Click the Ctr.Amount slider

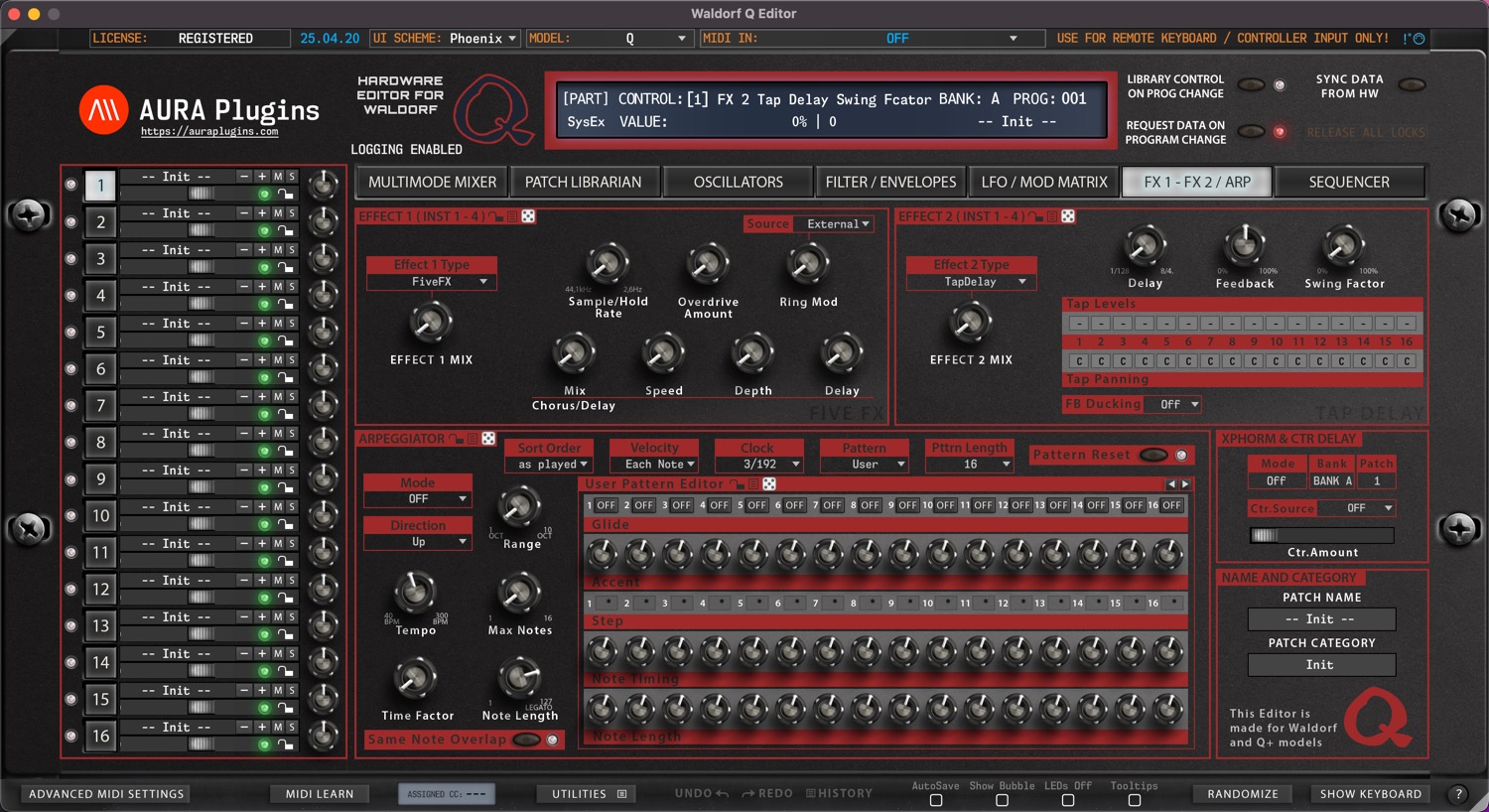tap(1321, 536)
